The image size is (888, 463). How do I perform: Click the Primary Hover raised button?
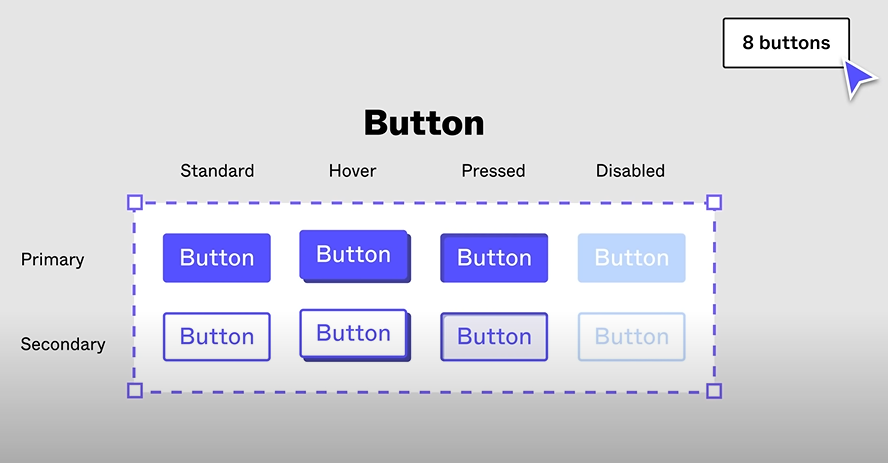click(x=355, y=256)
